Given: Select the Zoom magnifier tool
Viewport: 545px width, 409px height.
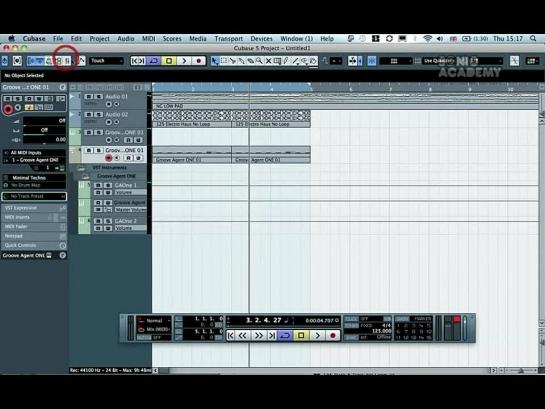Looking at the screenshot, I should [259, 61].
